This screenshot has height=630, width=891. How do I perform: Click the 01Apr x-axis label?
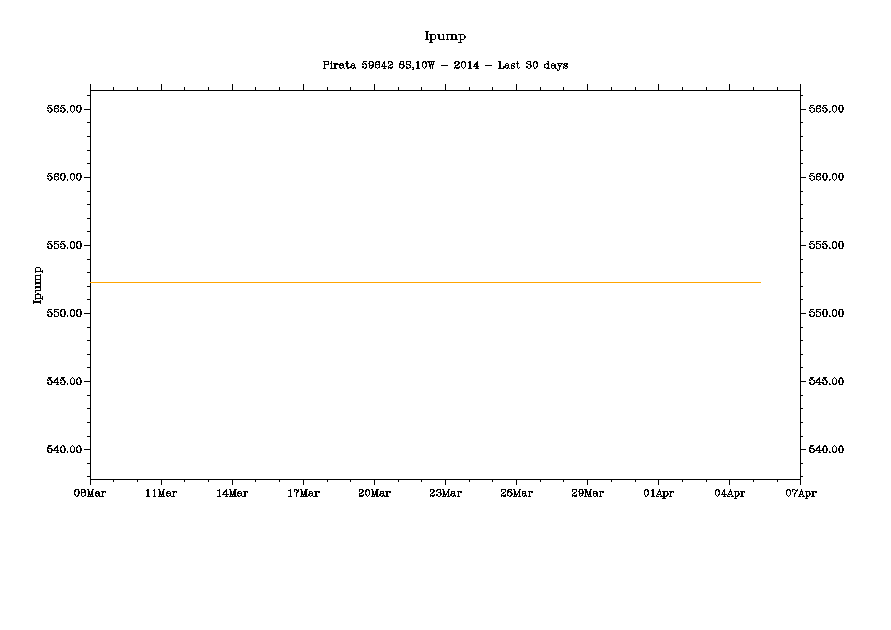pos(658,493)
